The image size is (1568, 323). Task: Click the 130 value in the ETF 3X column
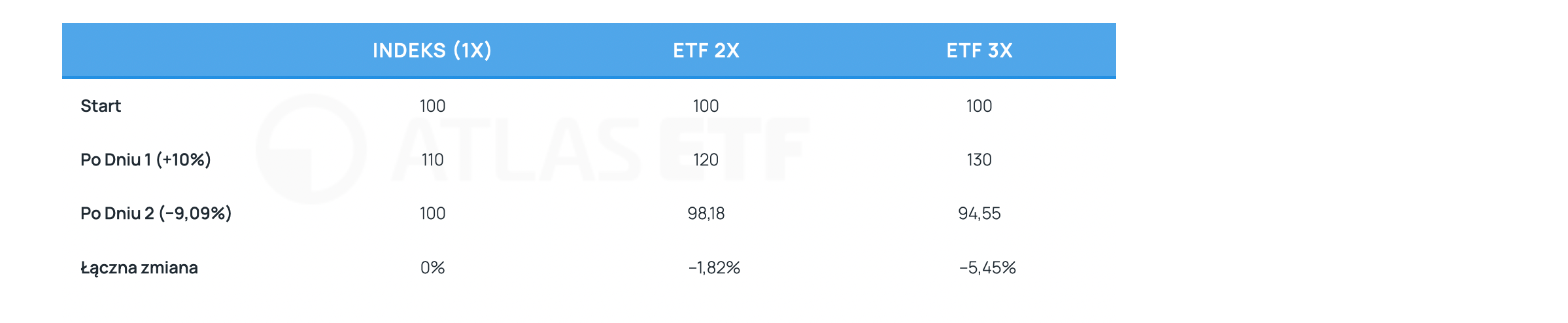point(980,160)
